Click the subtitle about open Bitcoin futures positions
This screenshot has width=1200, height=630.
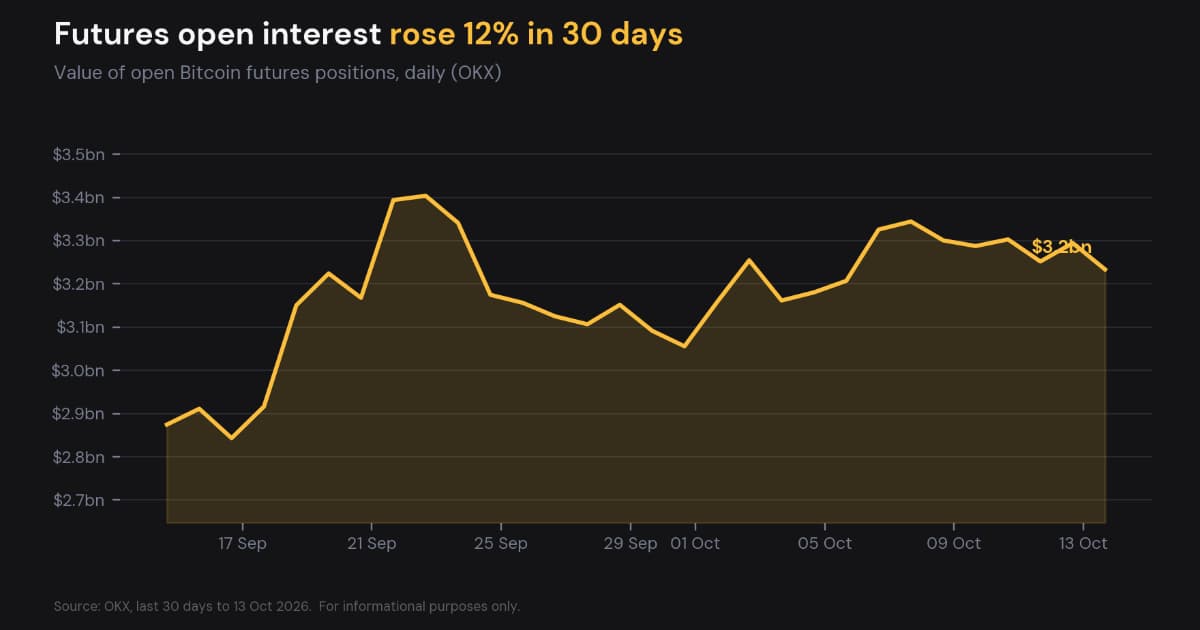click(277, 74)
